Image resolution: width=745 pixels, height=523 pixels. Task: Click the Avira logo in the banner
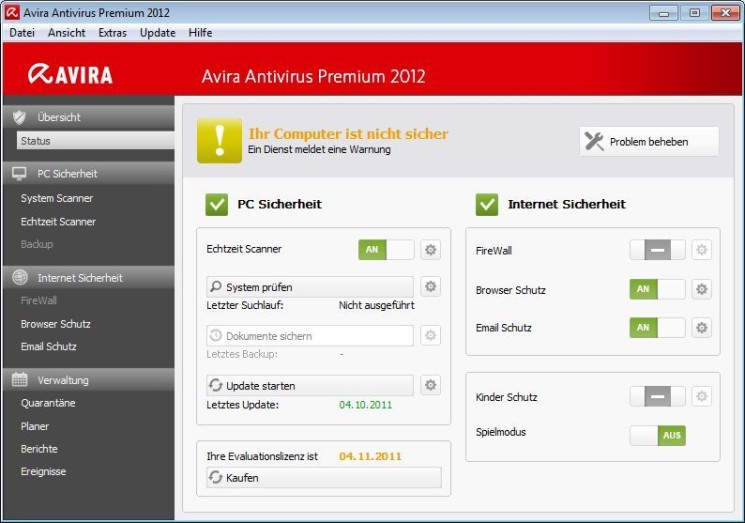pos(70,75)
